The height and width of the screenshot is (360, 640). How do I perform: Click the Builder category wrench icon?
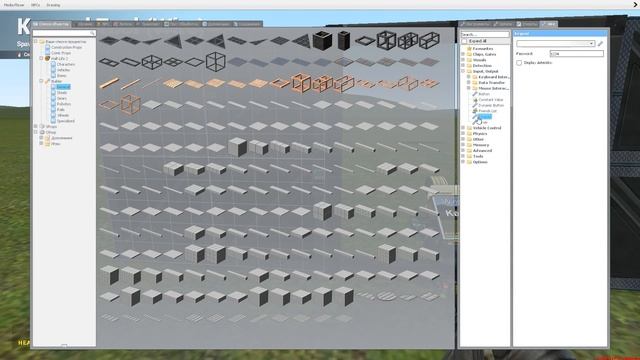[x=47, y=81]
